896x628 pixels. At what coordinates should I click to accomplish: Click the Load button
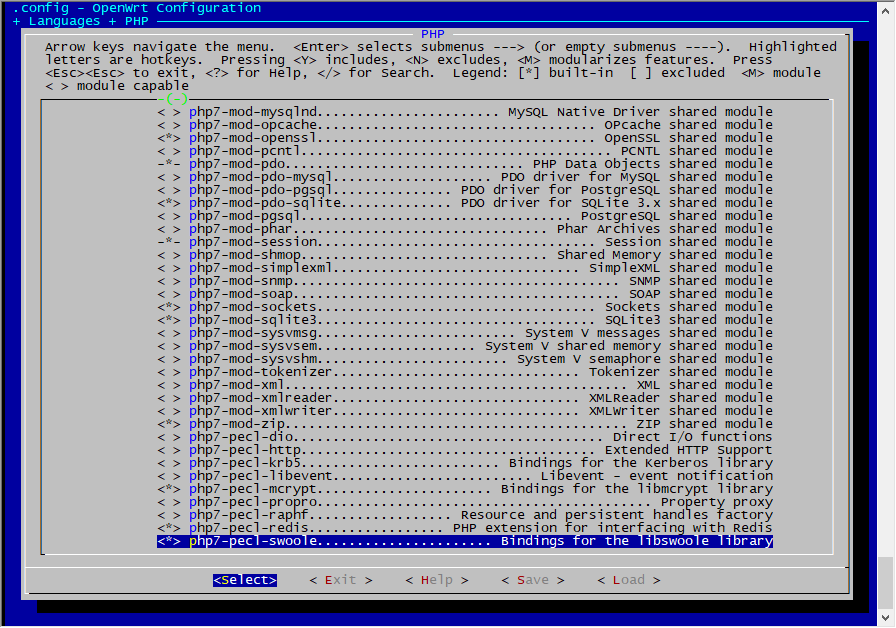tap(629, 580)
